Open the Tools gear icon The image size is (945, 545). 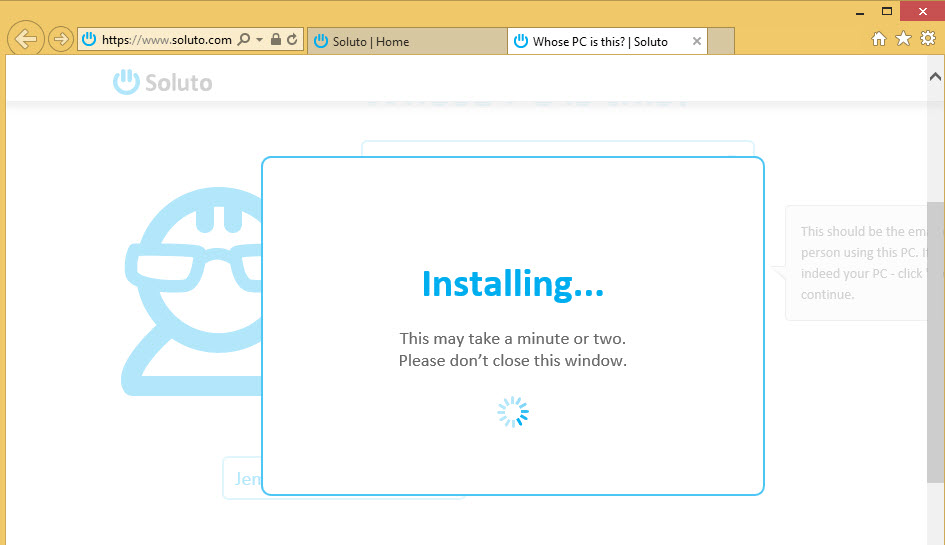coord(928,39)
